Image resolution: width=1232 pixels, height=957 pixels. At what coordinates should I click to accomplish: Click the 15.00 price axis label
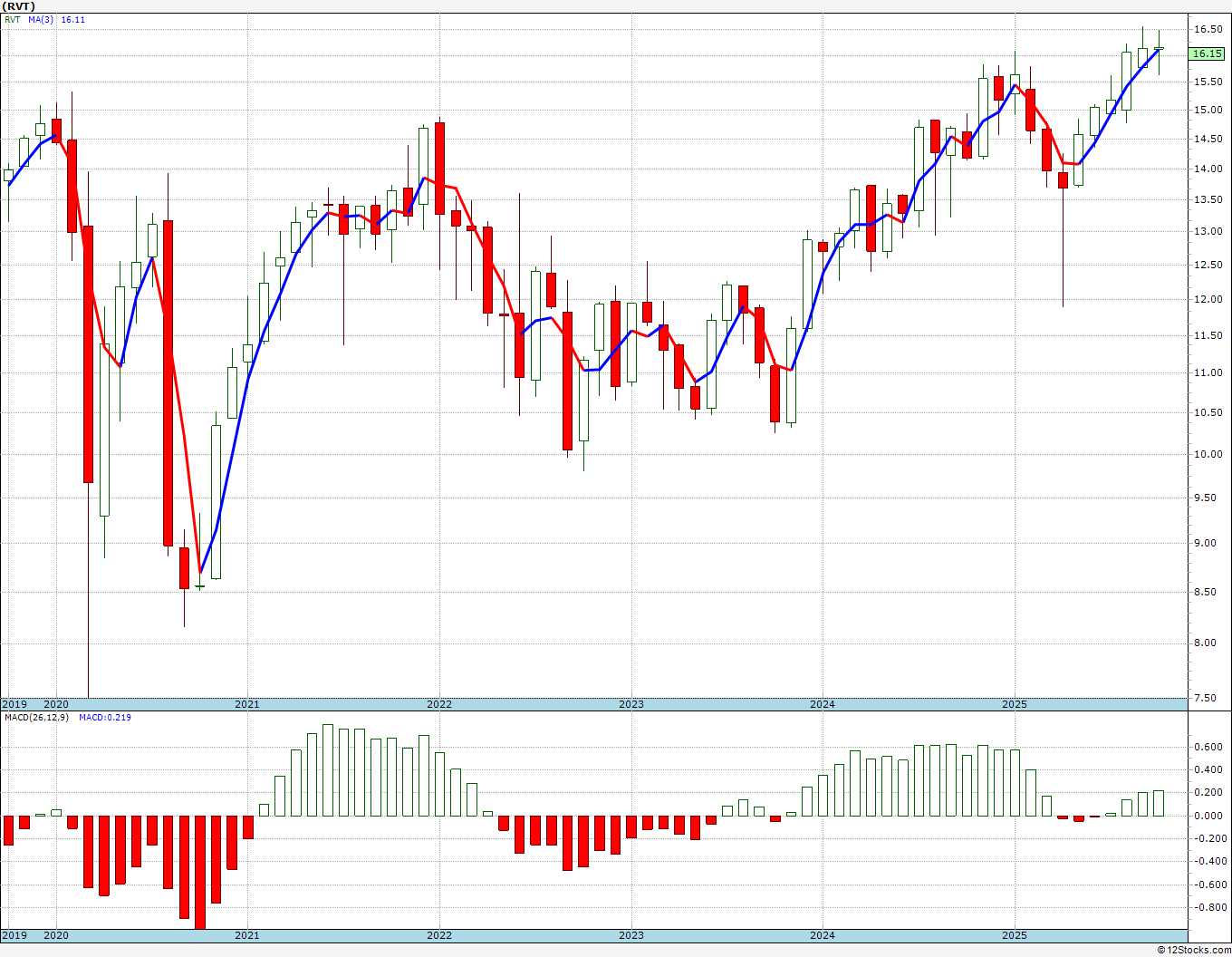1208,111
